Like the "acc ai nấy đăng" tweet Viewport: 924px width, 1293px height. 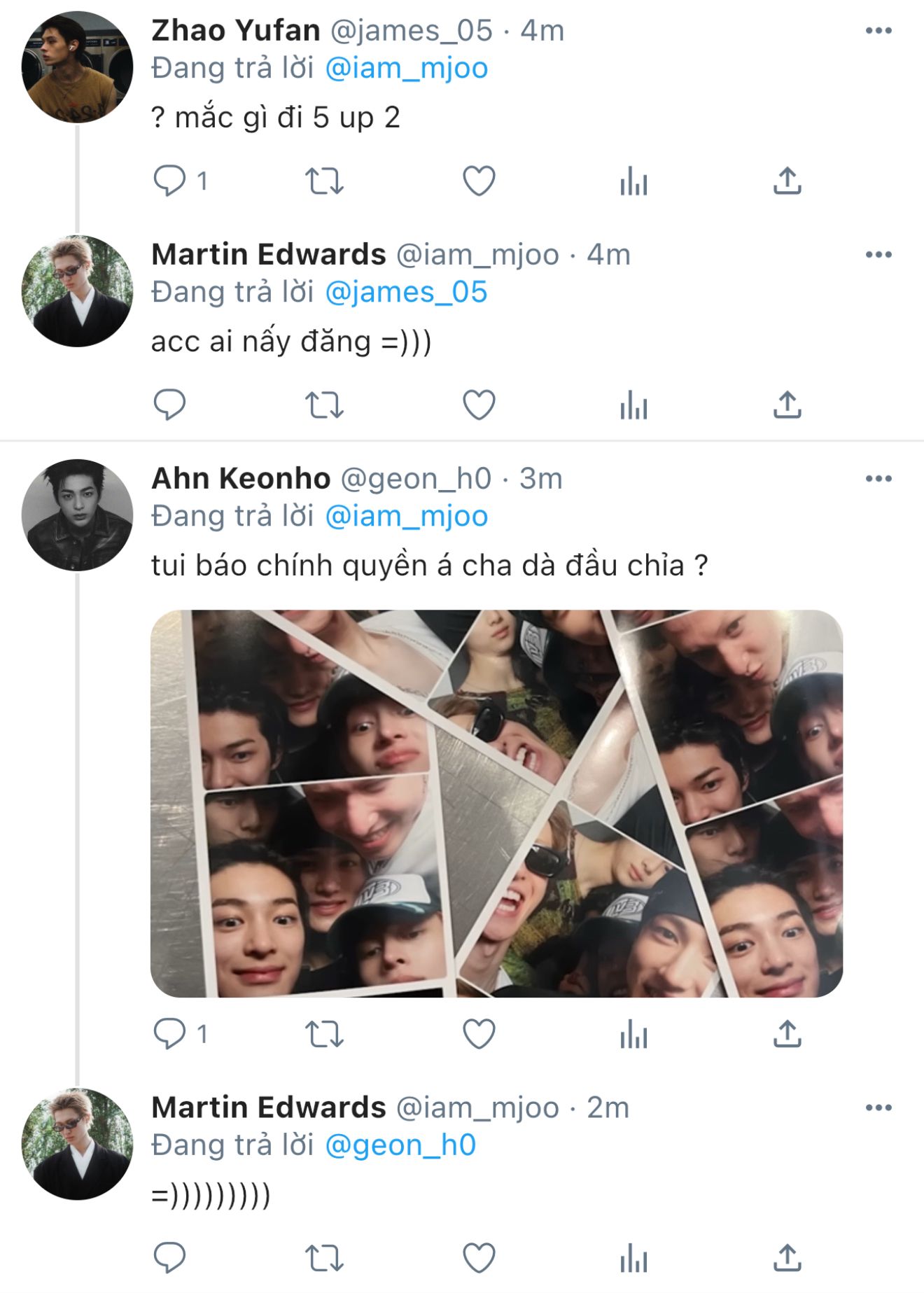pos(479,405)
